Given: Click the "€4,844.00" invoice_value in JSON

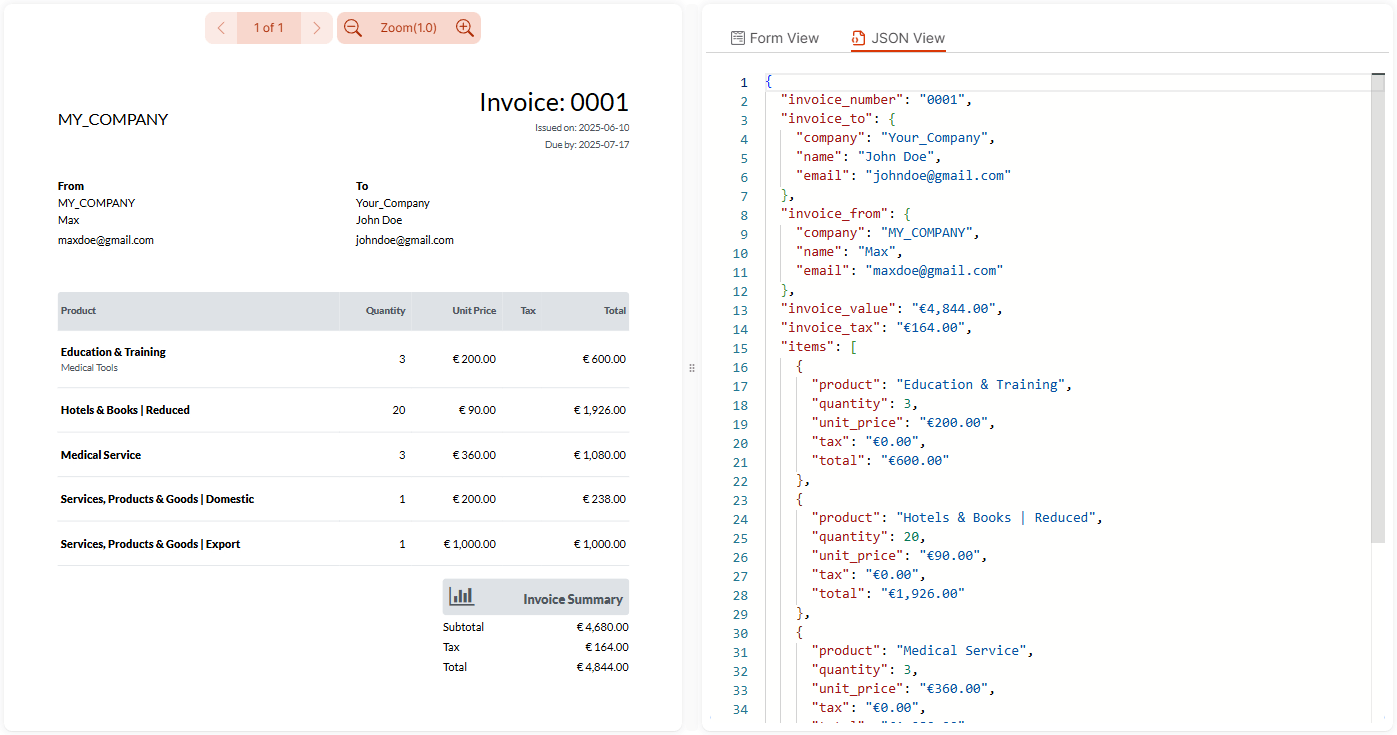Looking at the screenshot, I should (x=954, y=309).
